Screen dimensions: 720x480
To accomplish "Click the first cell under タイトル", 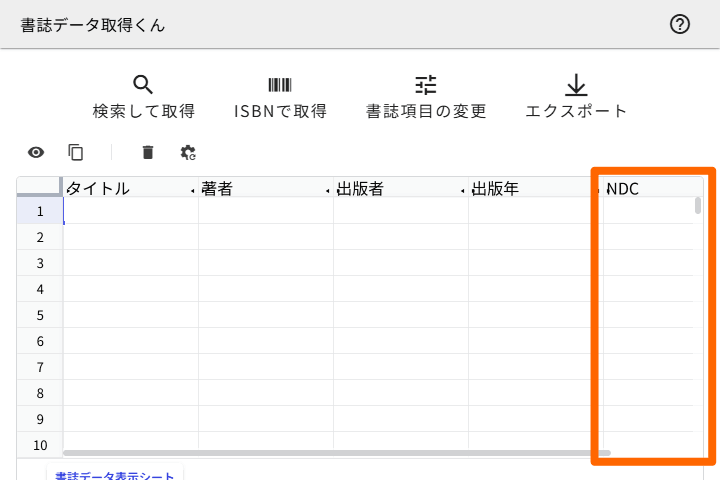I will pyautogui.click(x=131, y=211).
